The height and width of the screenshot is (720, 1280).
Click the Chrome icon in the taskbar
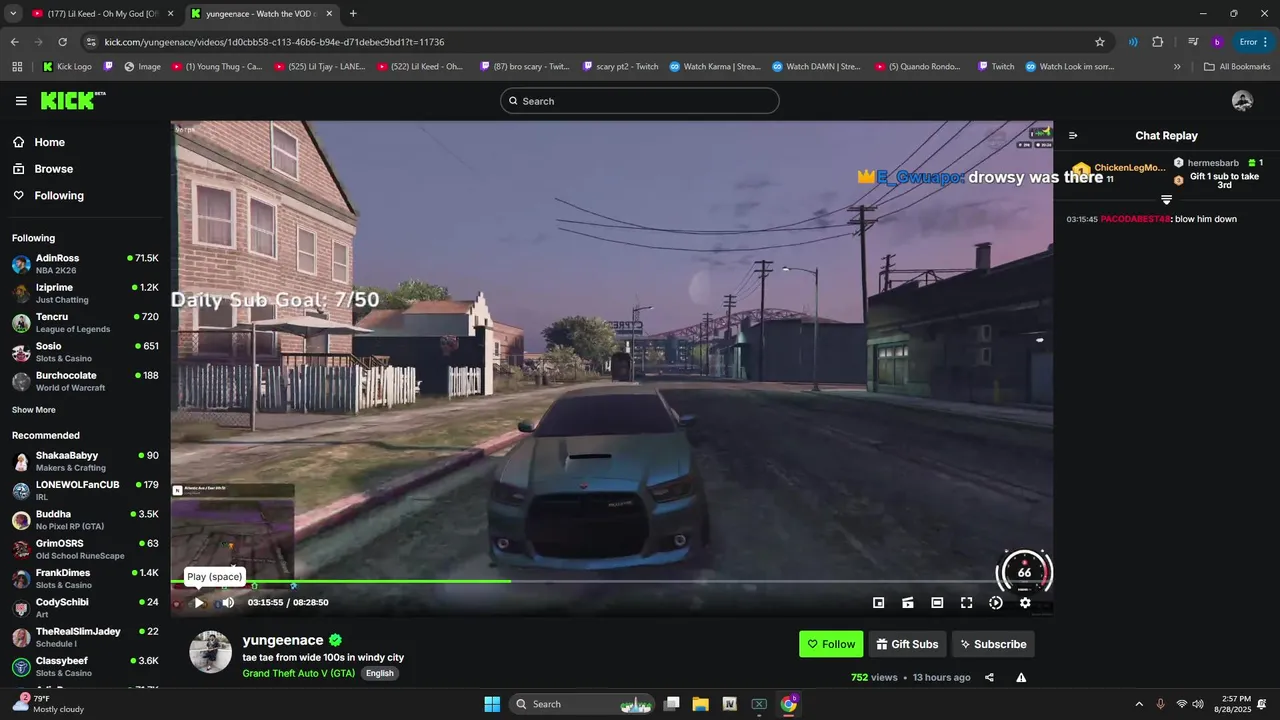point(788,704)
